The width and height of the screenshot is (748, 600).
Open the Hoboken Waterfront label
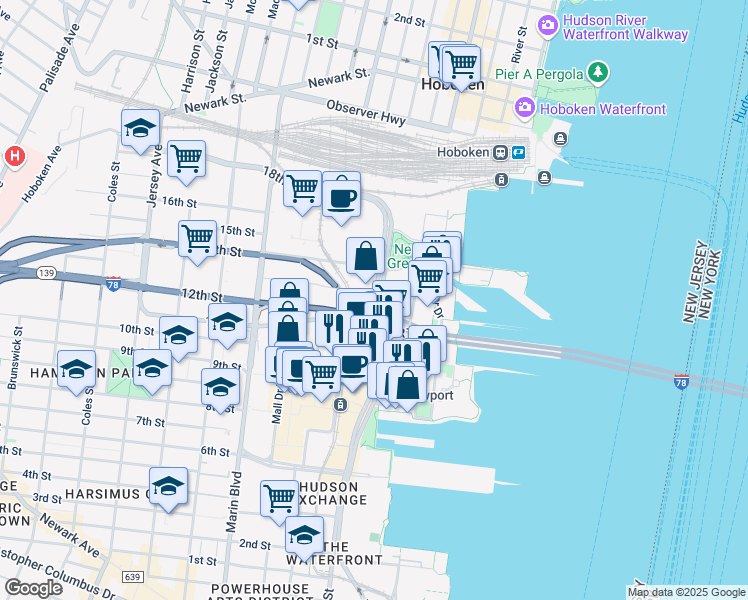603,109
